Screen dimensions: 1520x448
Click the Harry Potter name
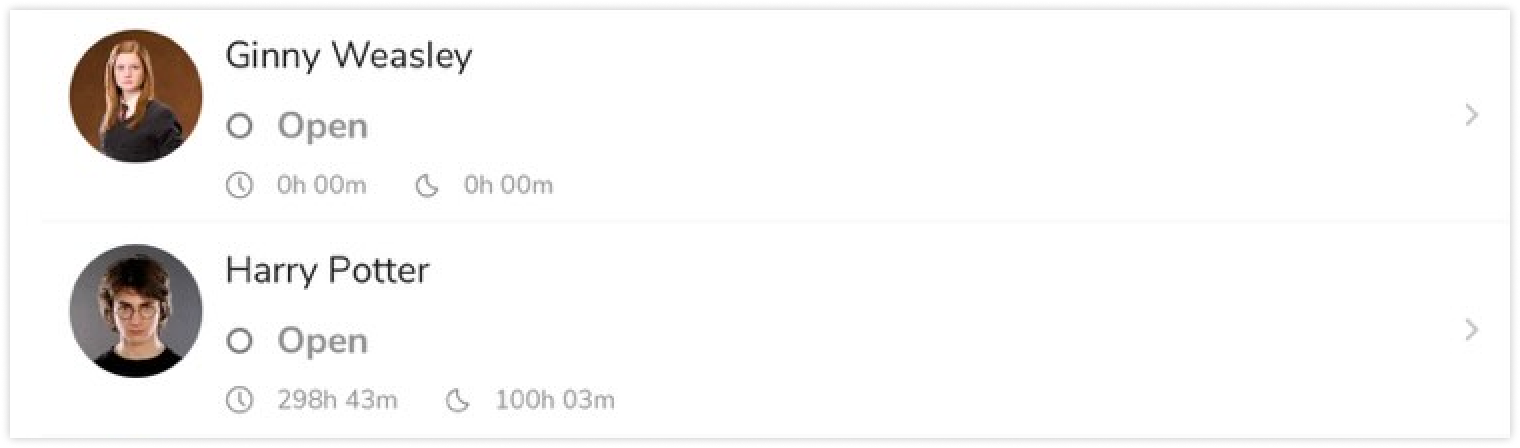(x=328, y=271)
